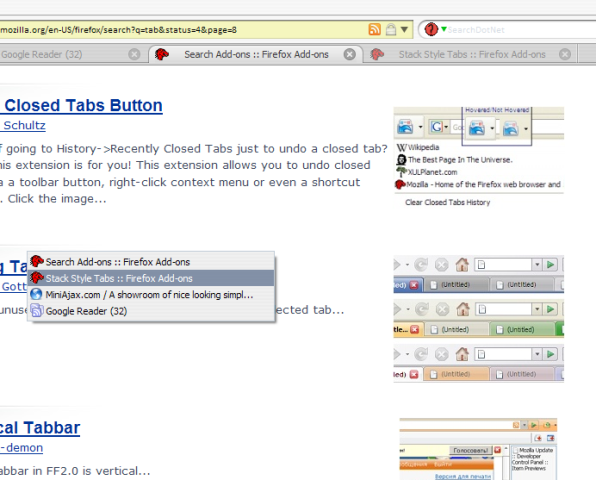Select Stack Style Tabs entry in popup list
This screenshot has width=596, height=480.
pyautogui.click(x=151, y=278)
